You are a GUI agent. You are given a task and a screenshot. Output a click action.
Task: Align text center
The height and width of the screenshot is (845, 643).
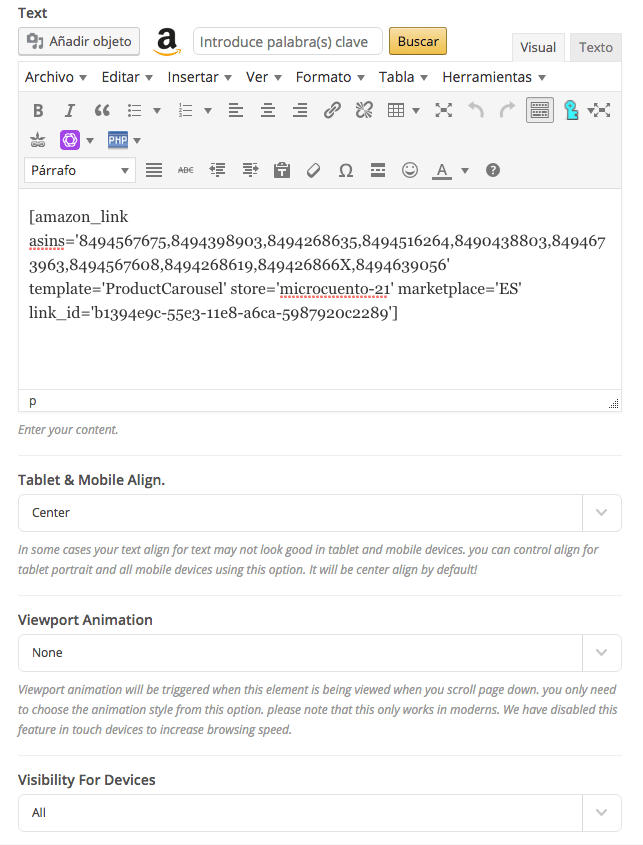[x=268, y=110]
